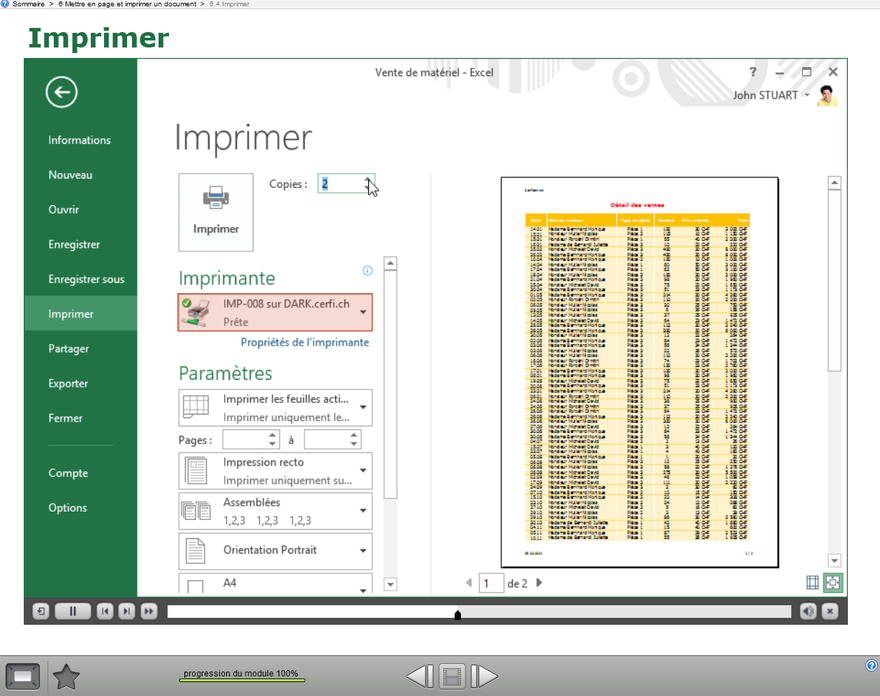The width and height of the screenshot is (880, 696).
Task: Go to previous lesson arrow
Action: [x=419, y=677]
